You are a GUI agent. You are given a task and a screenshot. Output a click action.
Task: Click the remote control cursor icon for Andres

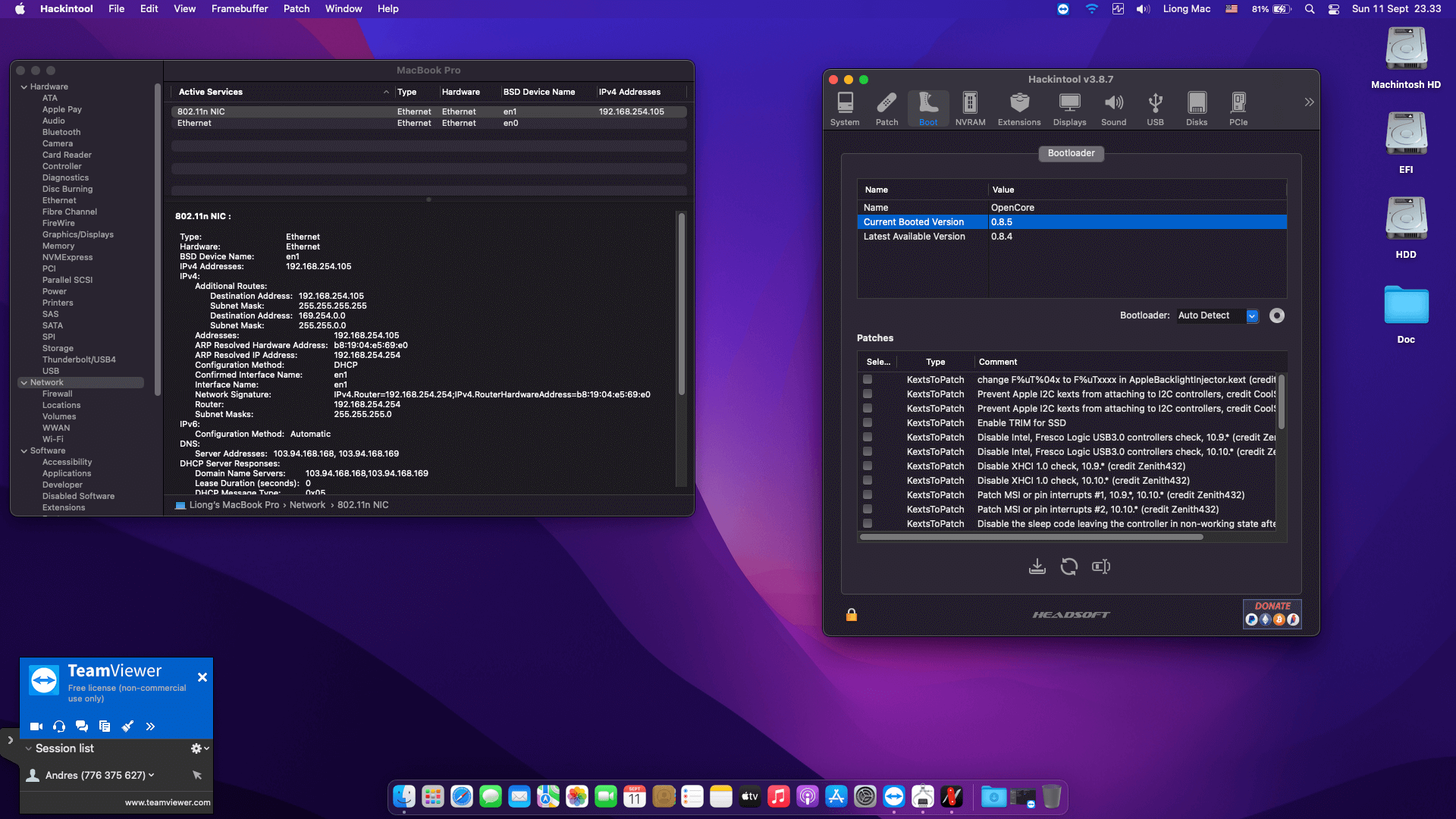pyautogui.click(x=197, y=775)
